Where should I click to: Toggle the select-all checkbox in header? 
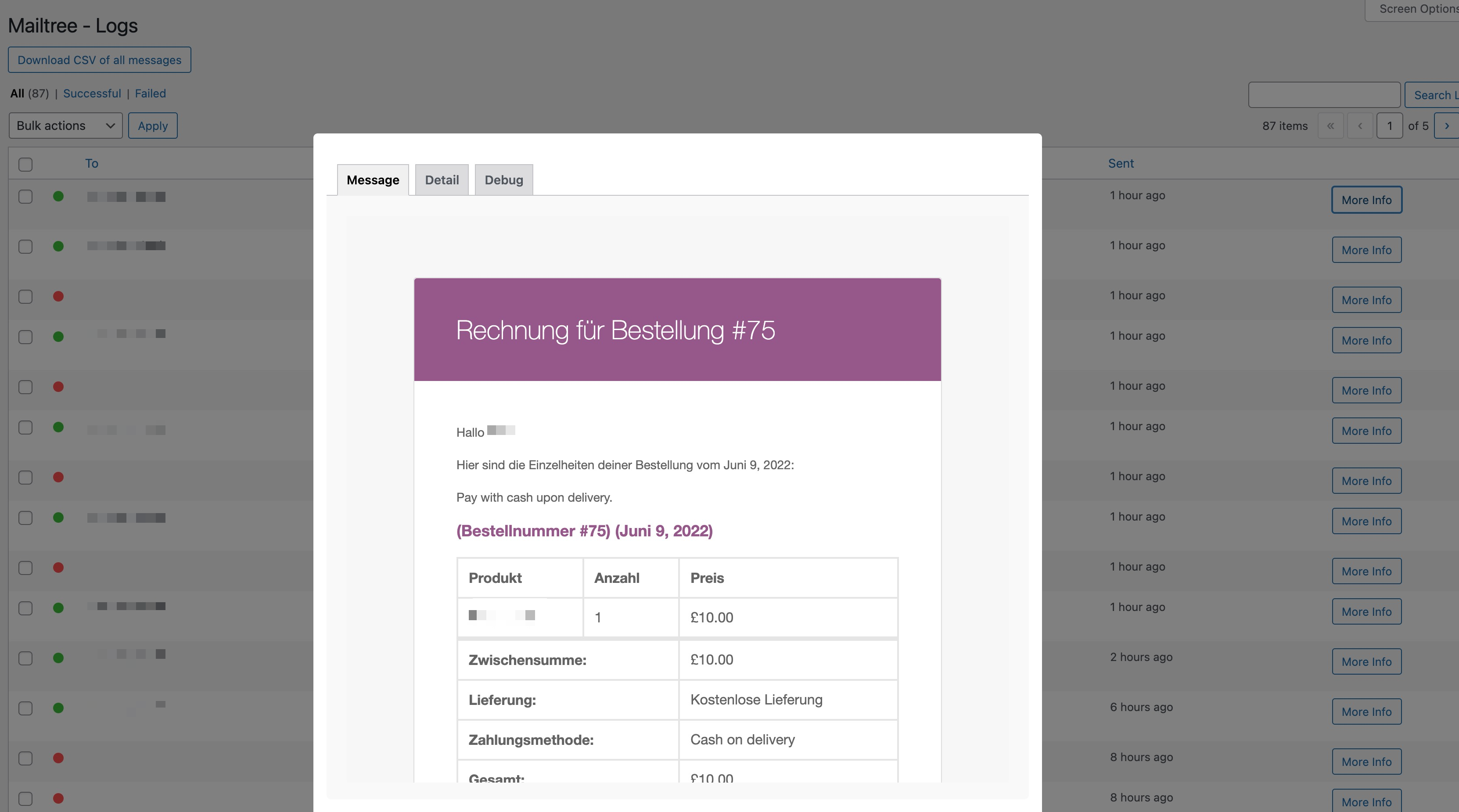click(25, 164)
